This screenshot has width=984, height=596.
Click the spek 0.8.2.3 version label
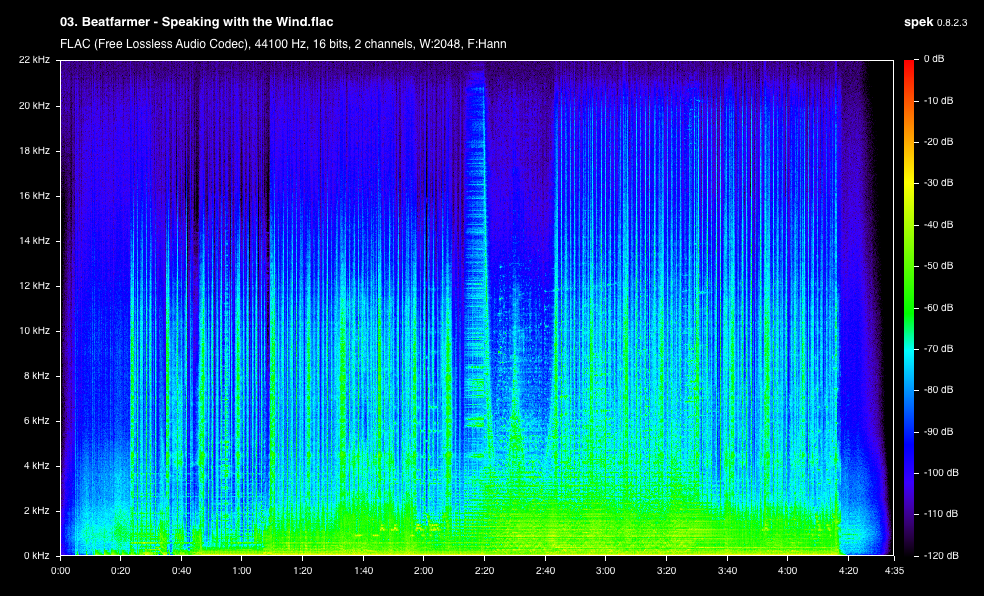935,22
